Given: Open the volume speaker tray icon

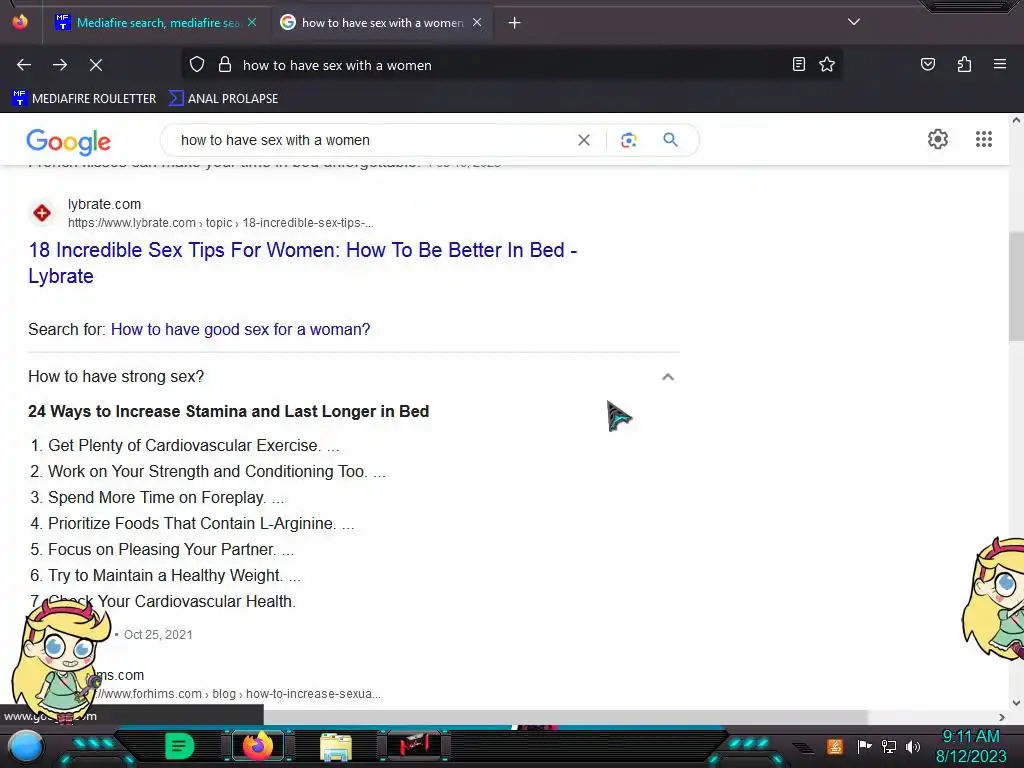Looking at the screenshot, I should 912,746.
